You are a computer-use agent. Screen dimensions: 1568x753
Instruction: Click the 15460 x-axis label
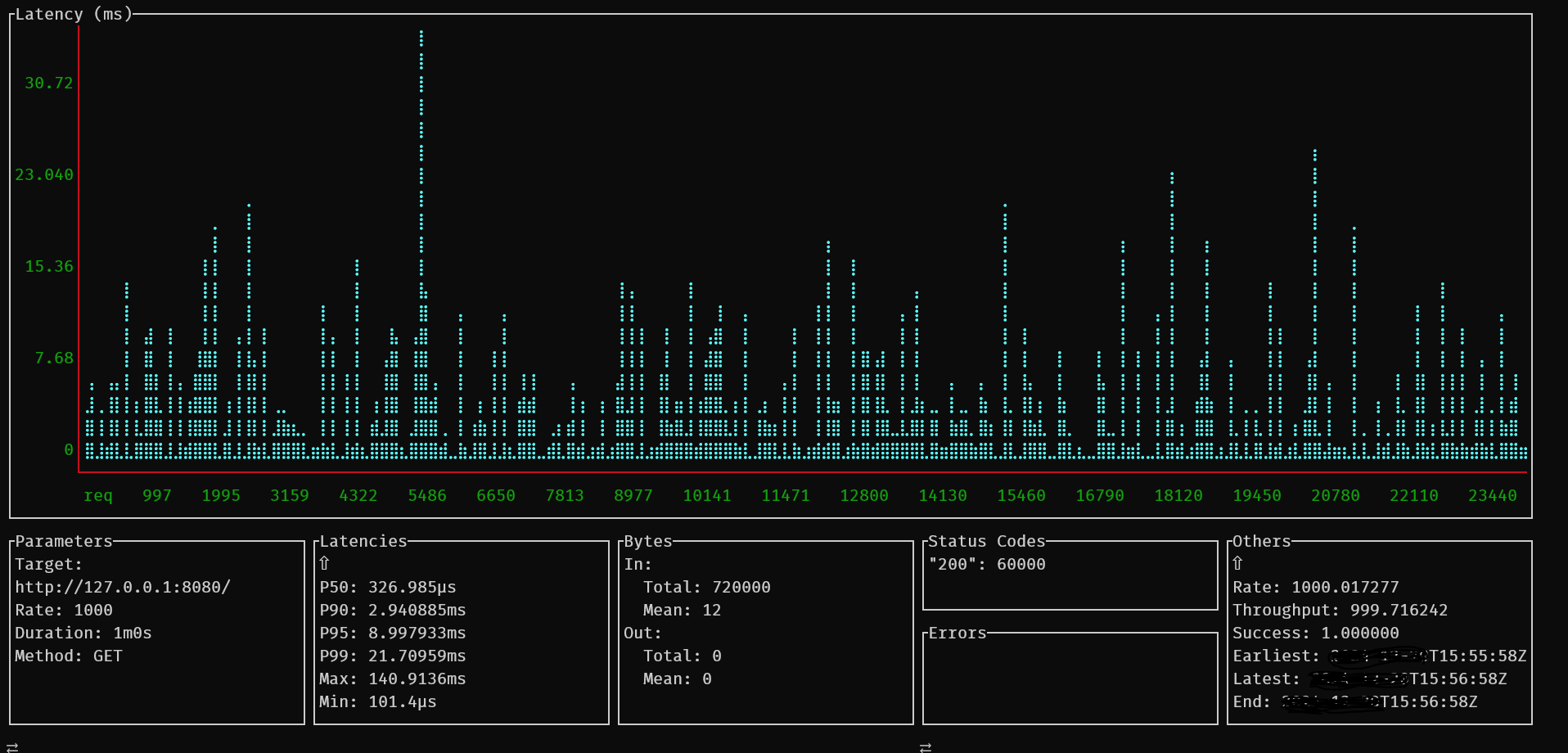click(x=1021, y=495)
